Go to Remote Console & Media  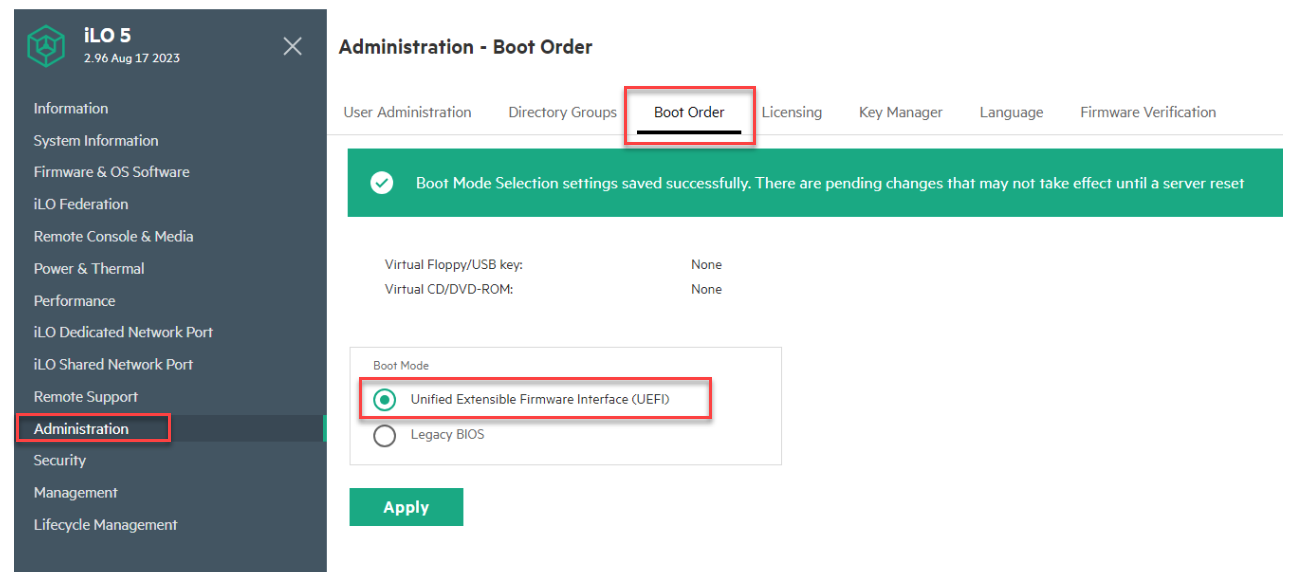[113, 237]
